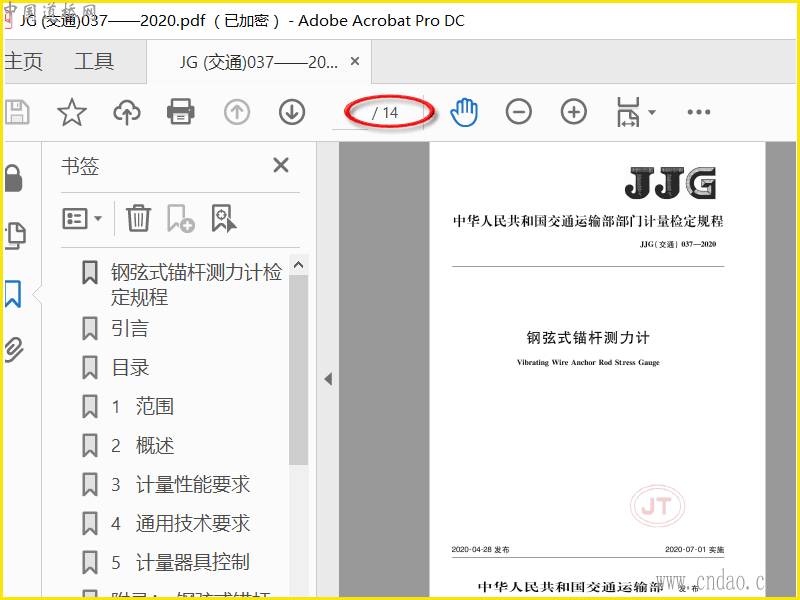This screenshot has width=800, height=600.
Task: Open the 目录 bookmark
Action: click(x=130, y=367)
